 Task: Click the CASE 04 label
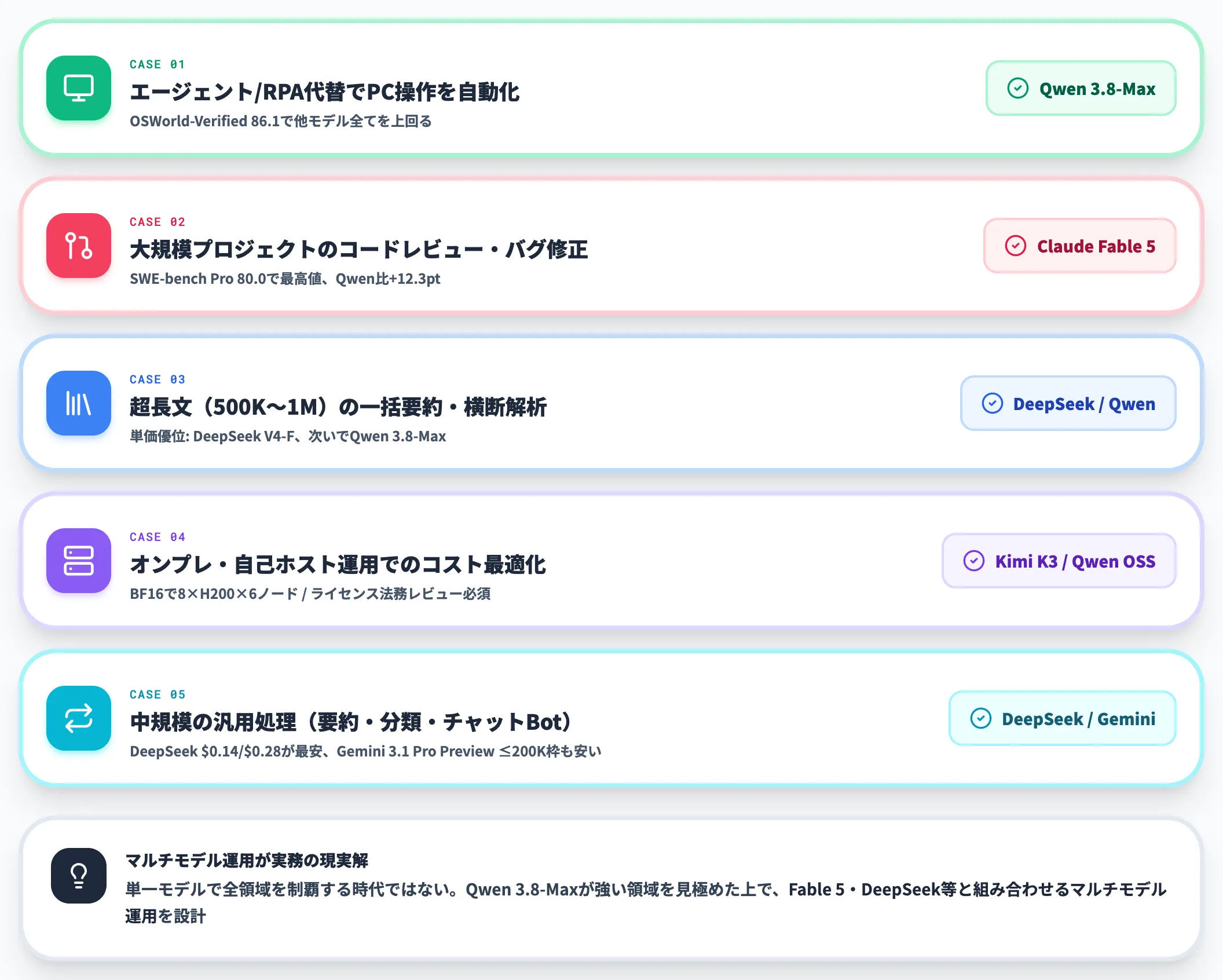click(157, 537)
